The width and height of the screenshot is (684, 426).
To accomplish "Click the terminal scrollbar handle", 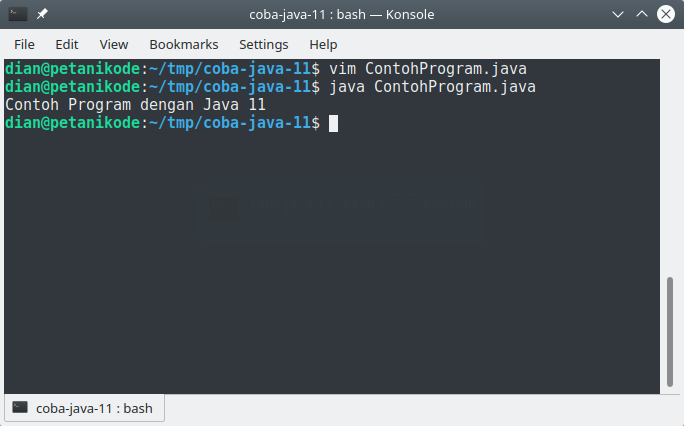I will [x=670, y=331].
